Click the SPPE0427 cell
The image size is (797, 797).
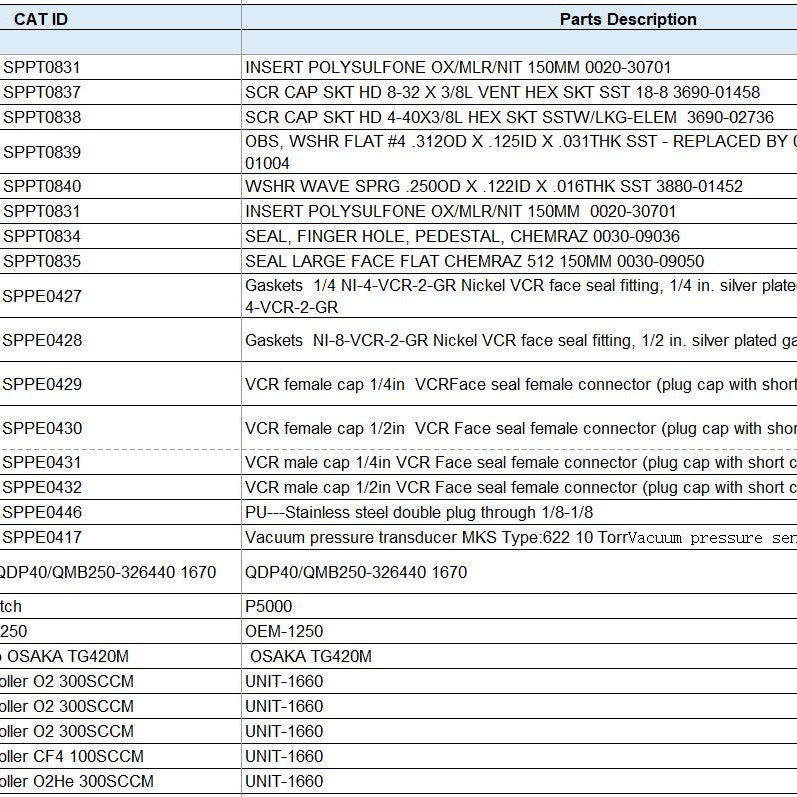click(42, 296)
